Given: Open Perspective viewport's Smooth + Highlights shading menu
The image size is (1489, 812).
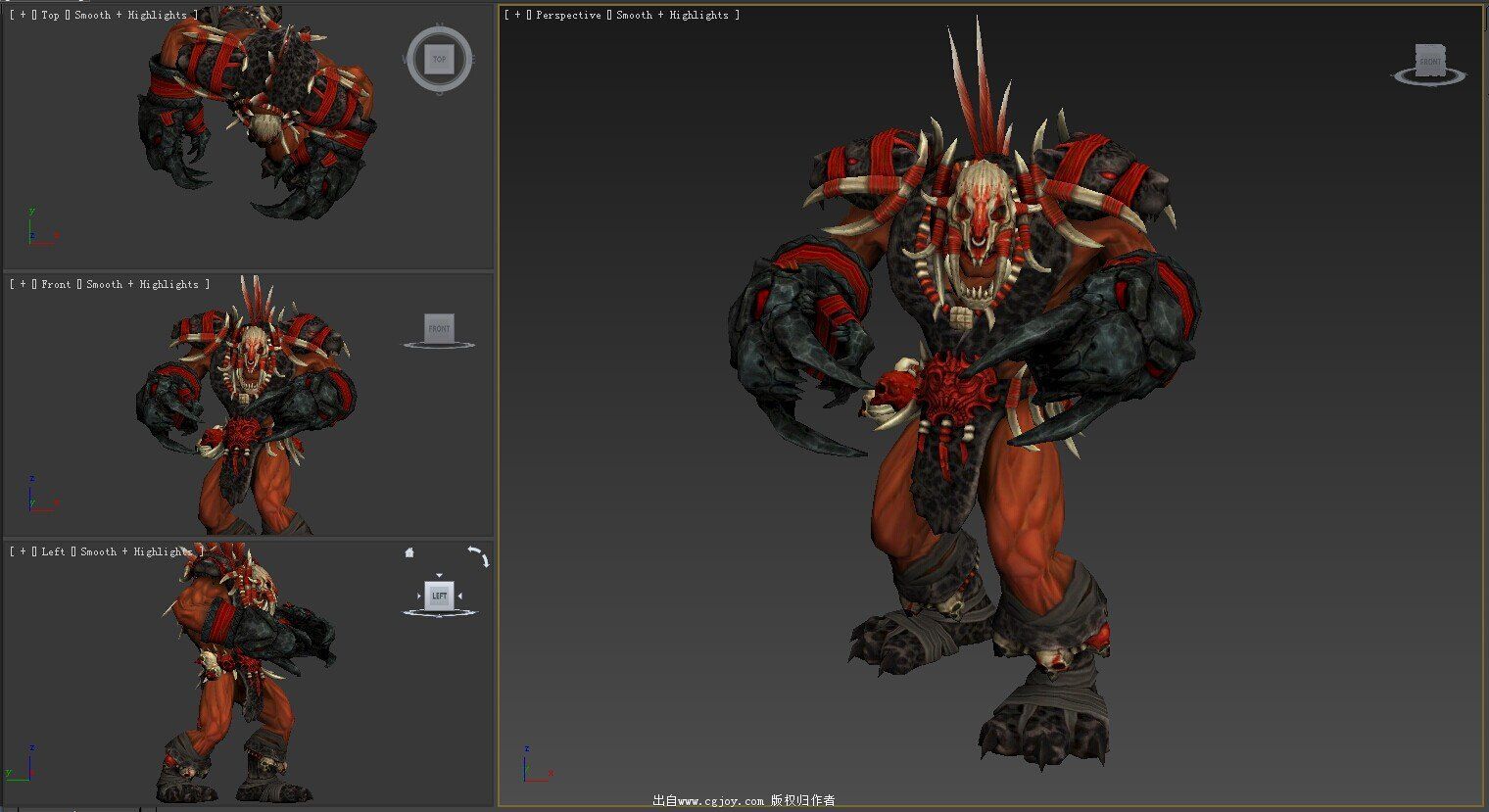Looking at the screenshot, I should [x=672, y=15].
